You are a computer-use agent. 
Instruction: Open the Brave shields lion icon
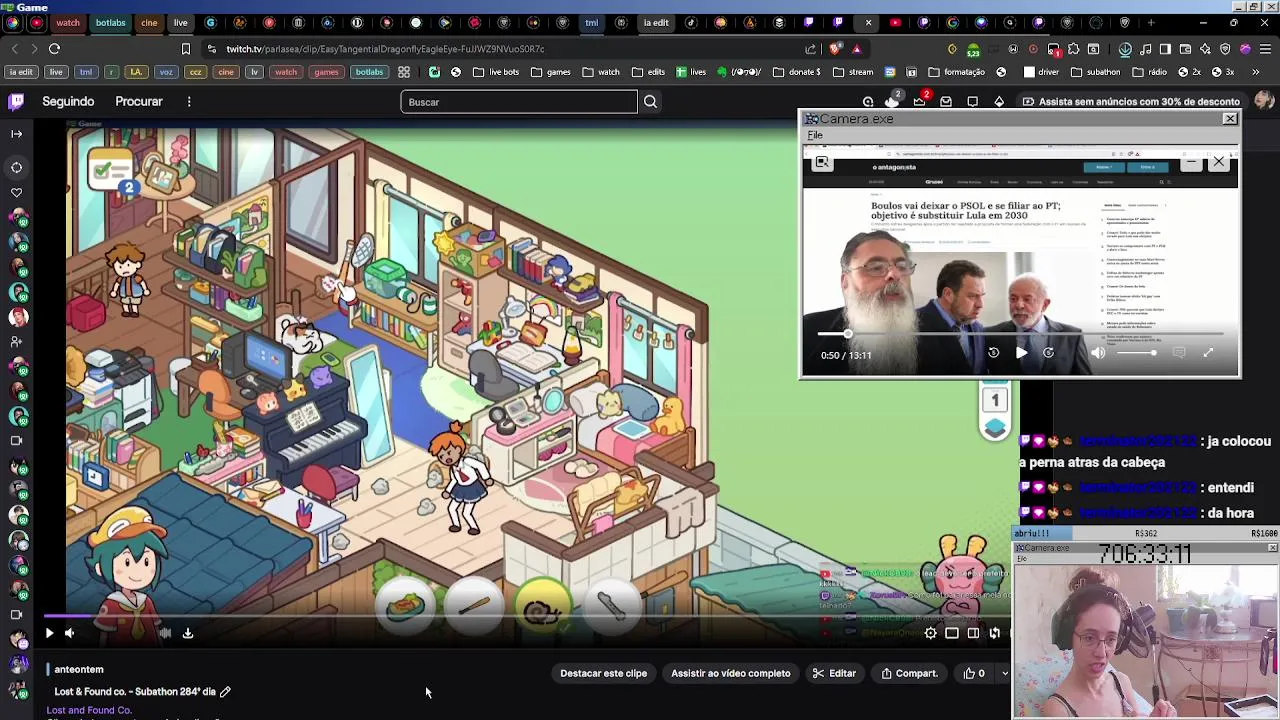tap(835, 48)
